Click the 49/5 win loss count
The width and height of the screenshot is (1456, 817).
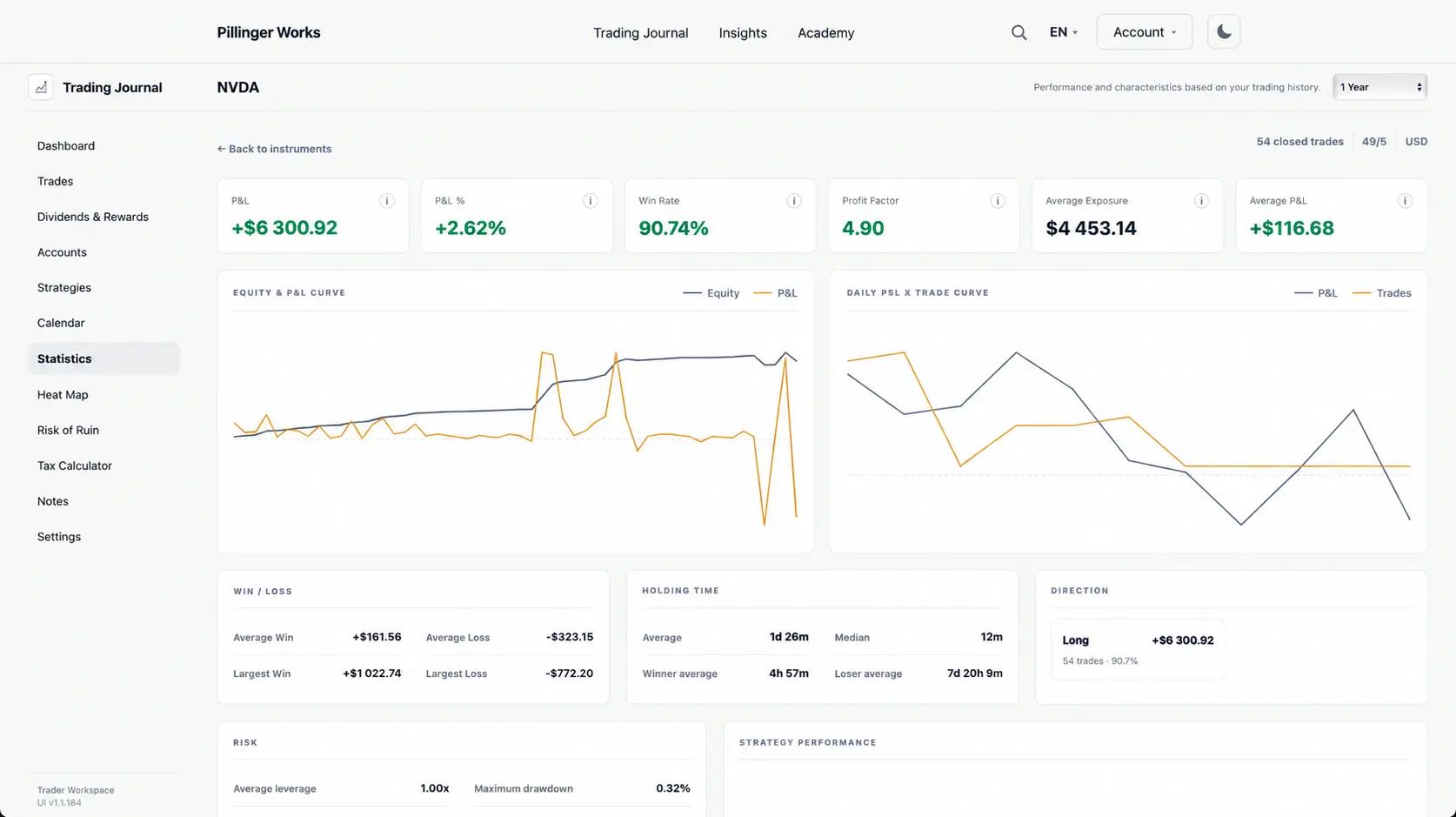[x=1374, y=142]
